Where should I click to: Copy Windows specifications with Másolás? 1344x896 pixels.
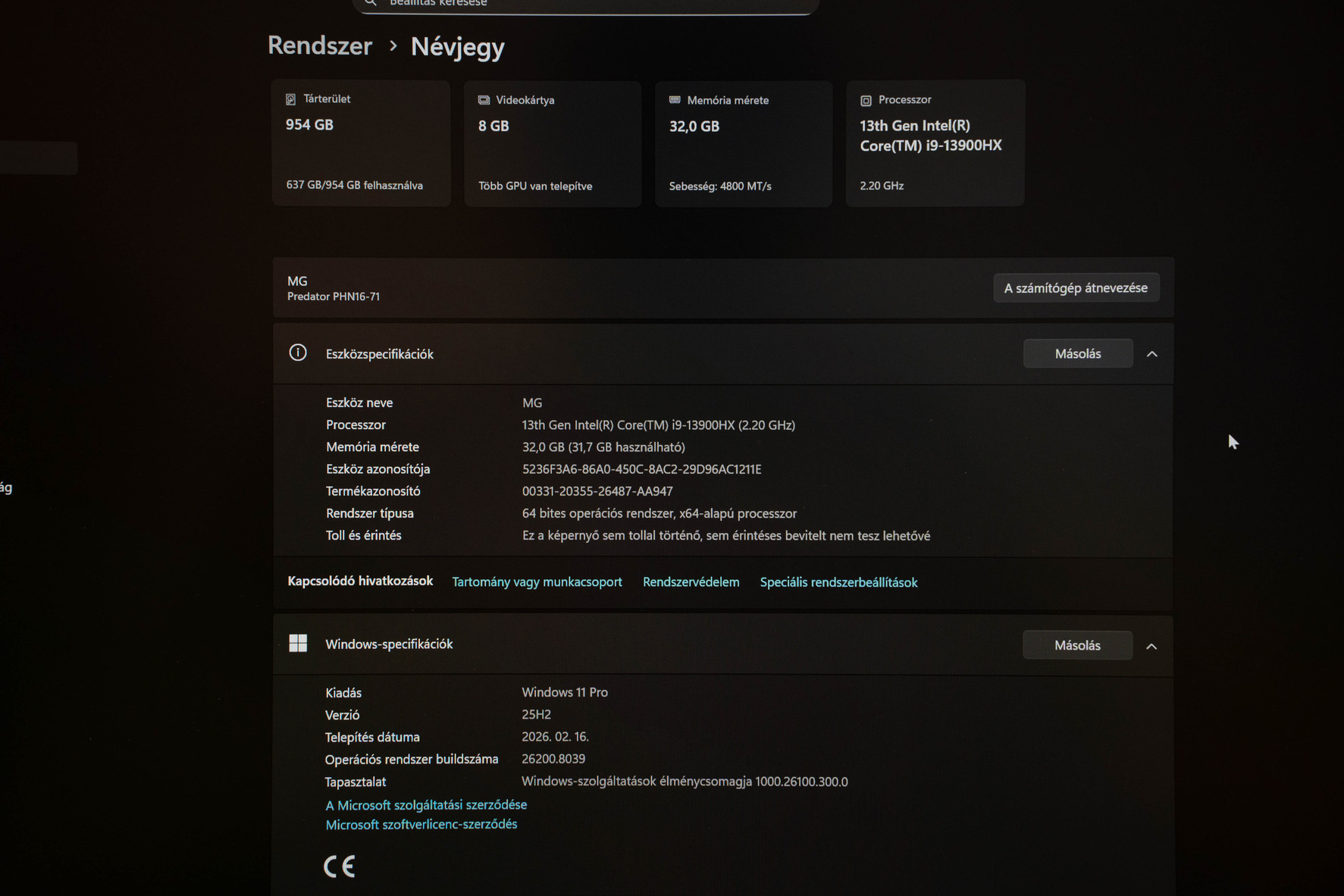(x=1077, y=645)
